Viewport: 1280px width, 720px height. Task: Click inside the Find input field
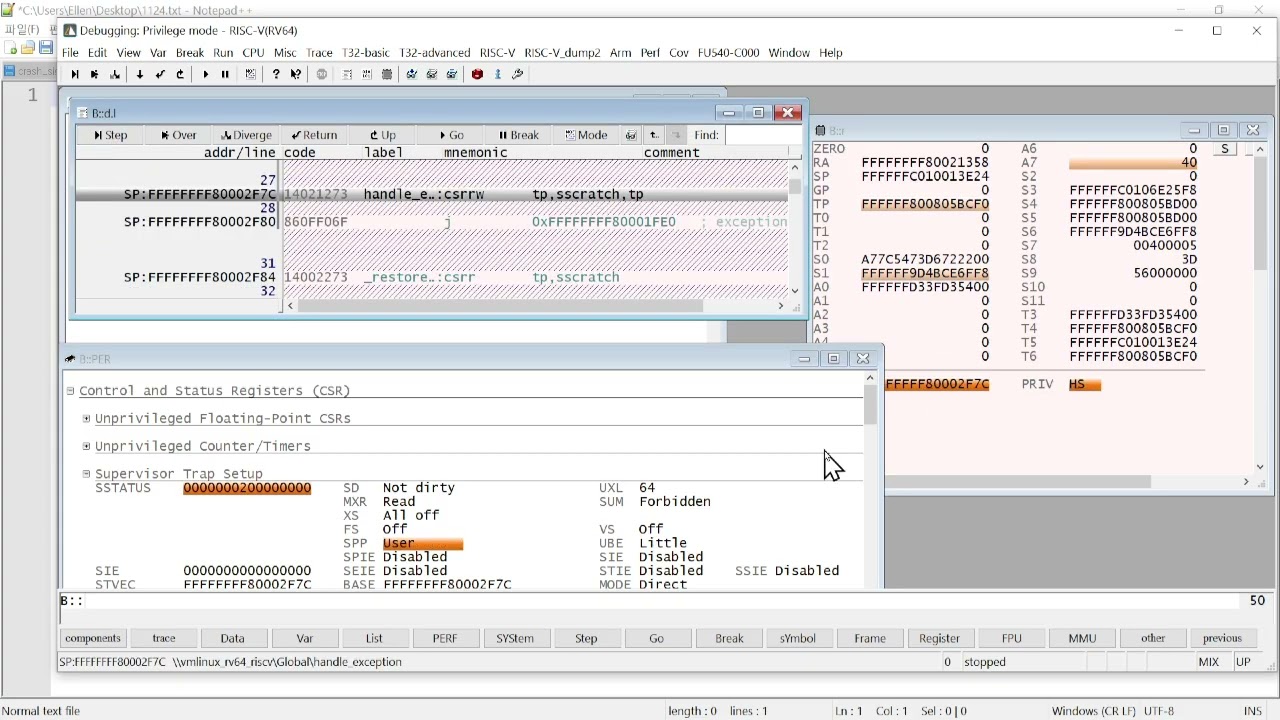(763, 135)
